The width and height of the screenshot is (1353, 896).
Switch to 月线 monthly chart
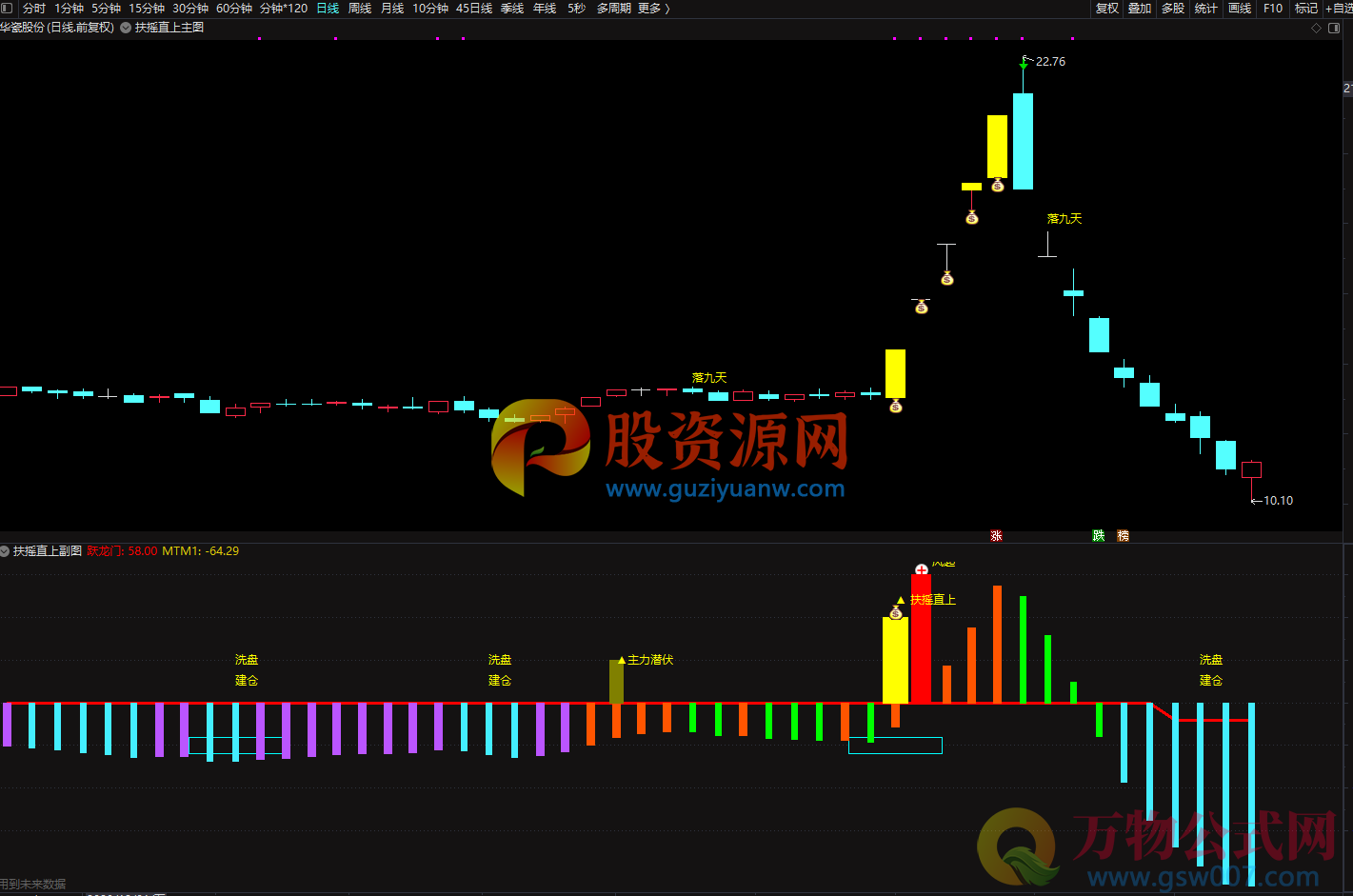click(392, 8)
